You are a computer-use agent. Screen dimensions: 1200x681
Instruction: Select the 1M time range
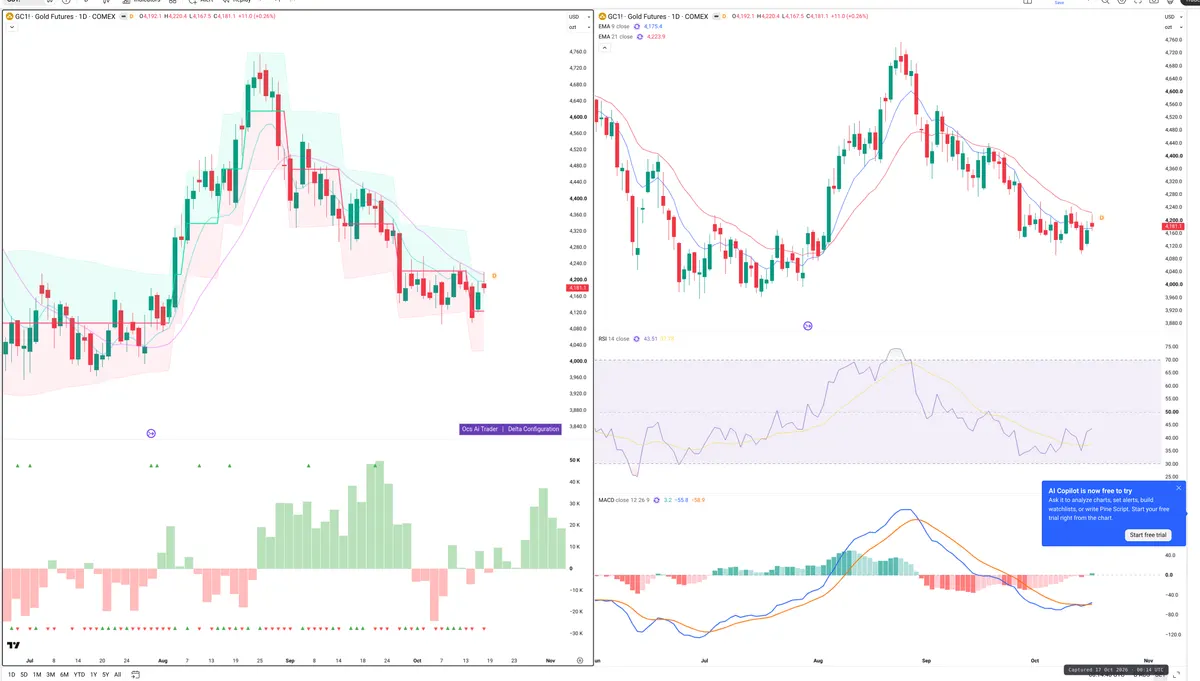point(37,675)
